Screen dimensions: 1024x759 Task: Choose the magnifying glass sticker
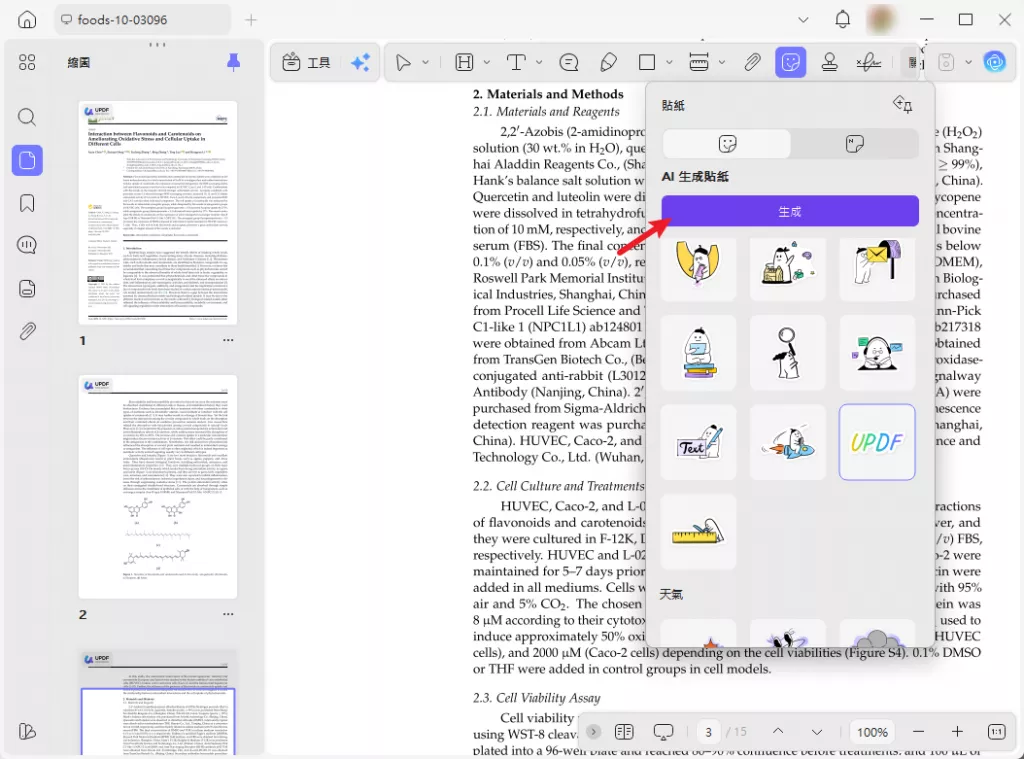(x=788, y=353)
